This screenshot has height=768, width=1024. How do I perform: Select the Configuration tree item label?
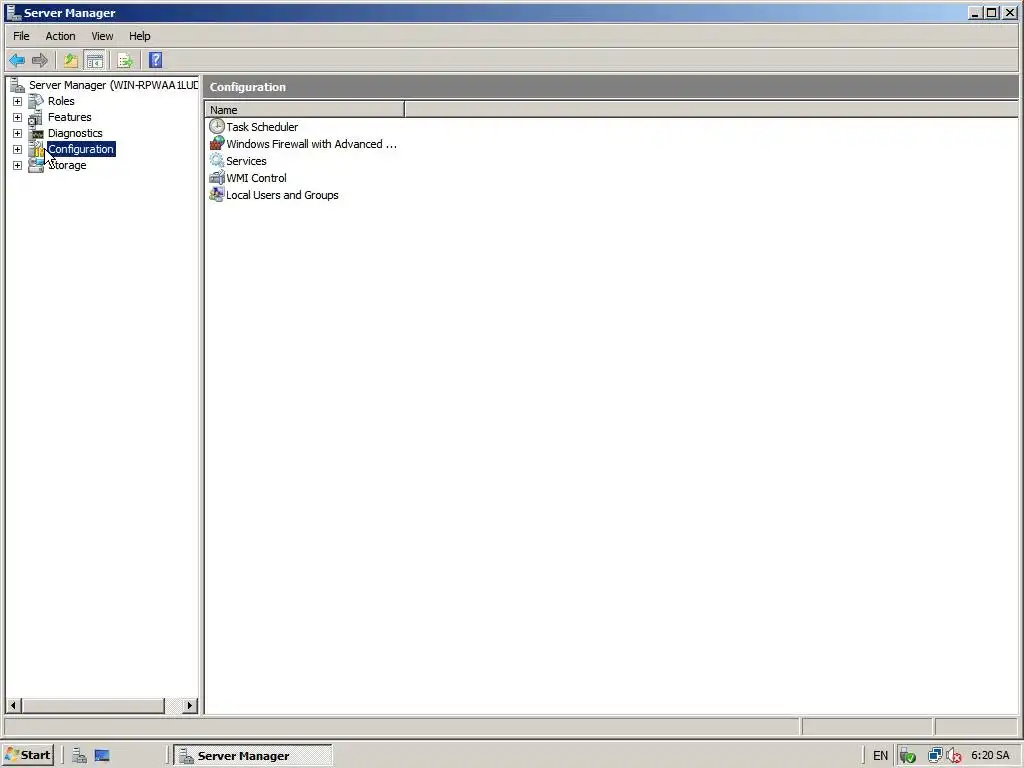pos(81,149)
